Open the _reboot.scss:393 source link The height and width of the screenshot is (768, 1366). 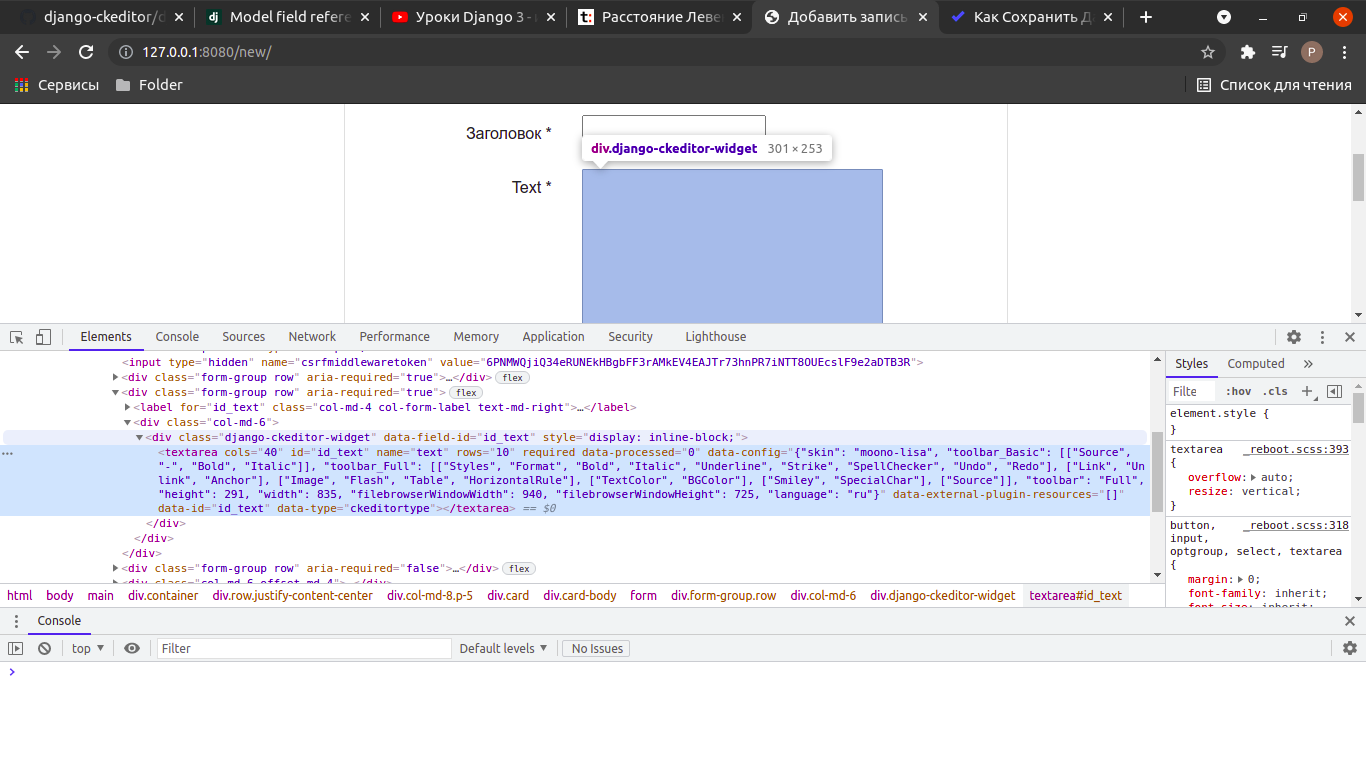[x=1296, y=449]
